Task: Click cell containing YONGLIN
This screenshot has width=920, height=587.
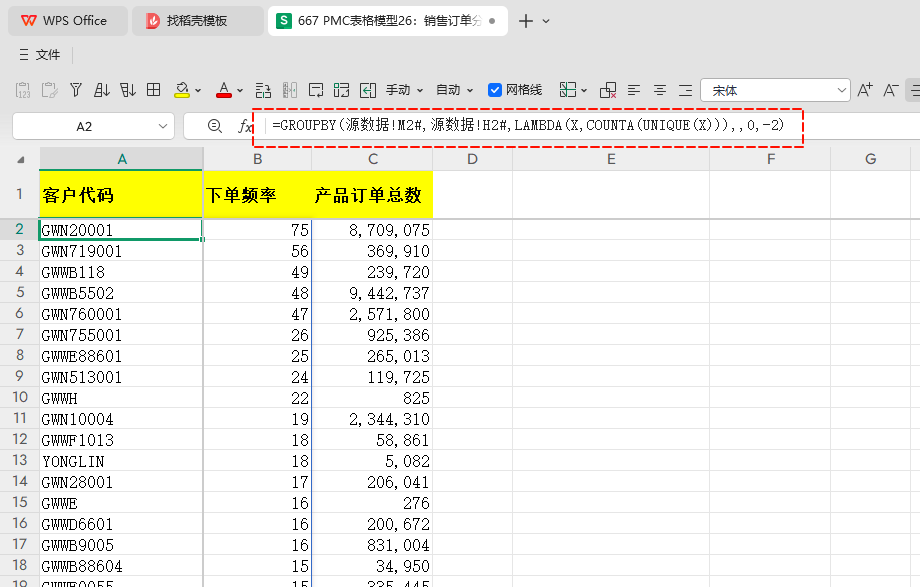Action: click(x=121, y=461)
